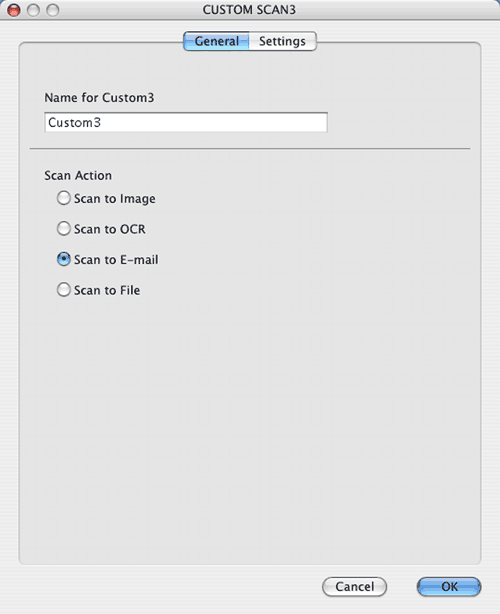Dismiss the dialog with Cancel
The height and width of the screenshot is (614, 500).
[354, 587]
